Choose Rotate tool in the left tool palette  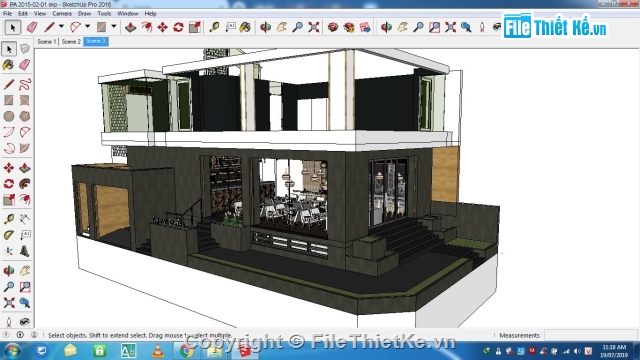[9, 184]
